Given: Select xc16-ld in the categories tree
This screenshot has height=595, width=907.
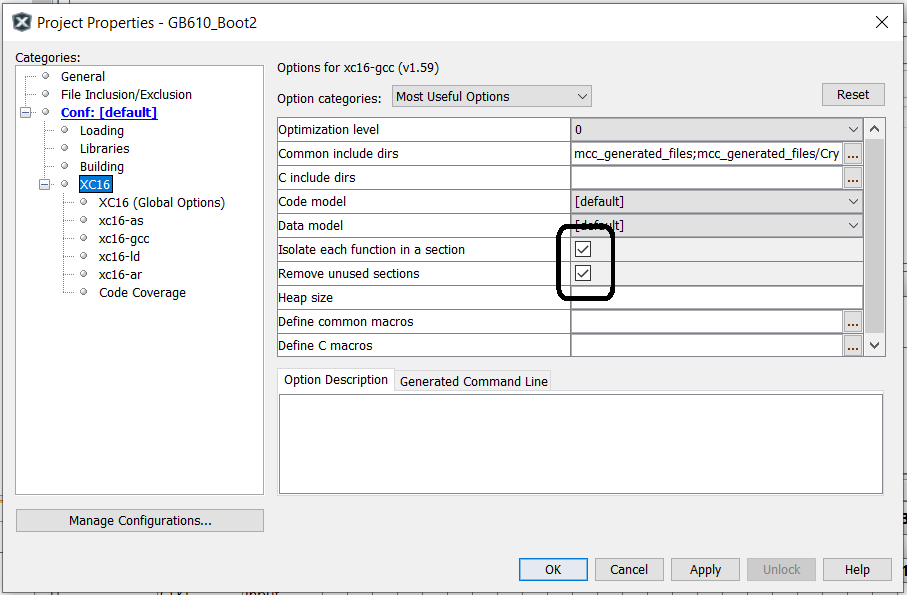Looking at the screenshot, I should point(119,257).
